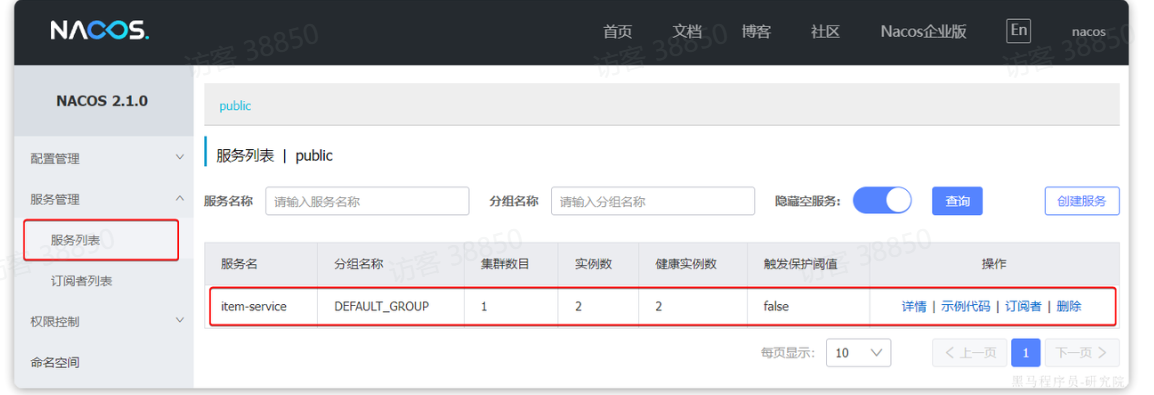Click the 下一页 next page button

[x=1082, y=353]
